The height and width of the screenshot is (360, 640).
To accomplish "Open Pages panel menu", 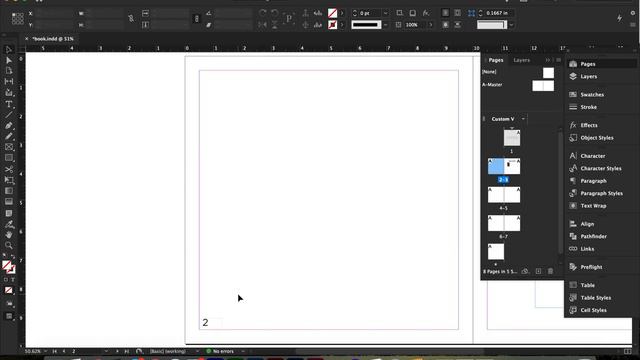I will coord(558,60).
